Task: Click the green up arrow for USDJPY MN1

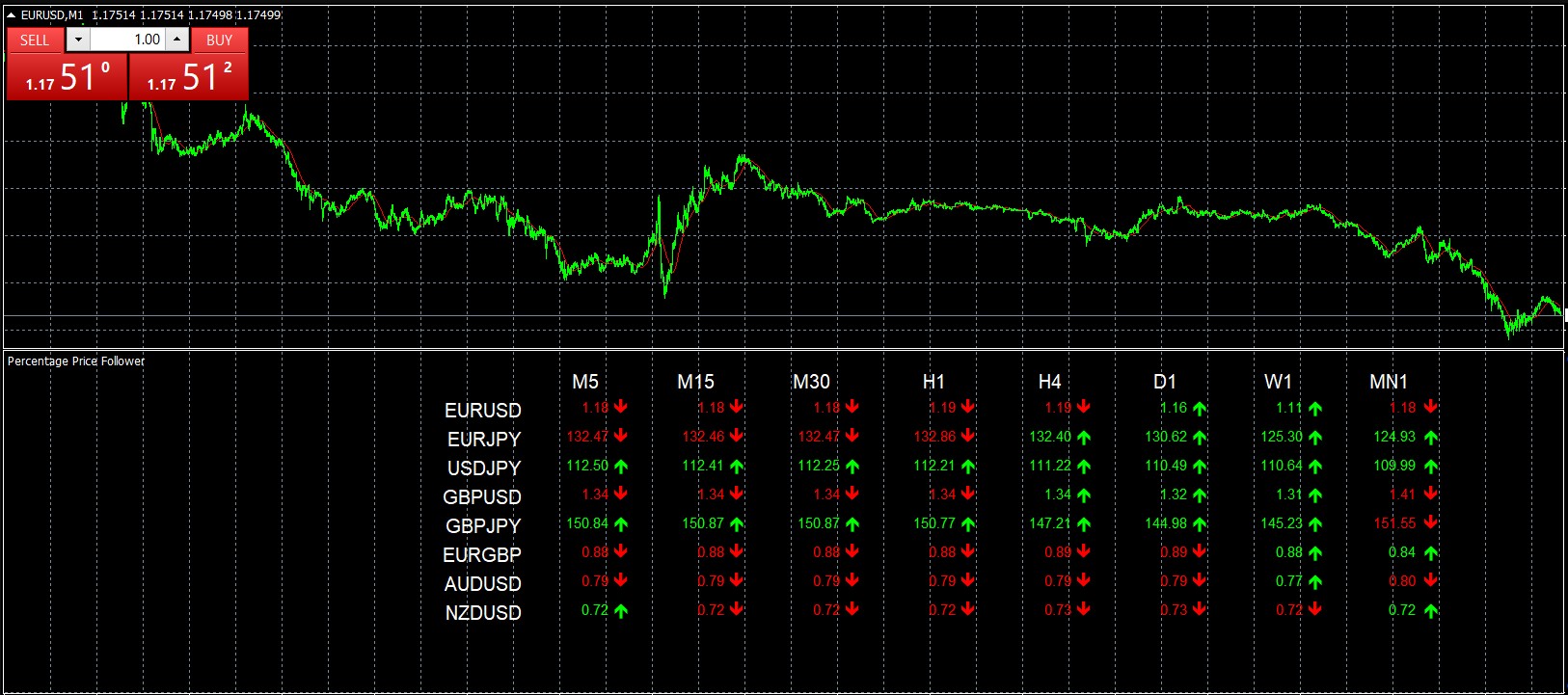Action: tap(1431, 466)
